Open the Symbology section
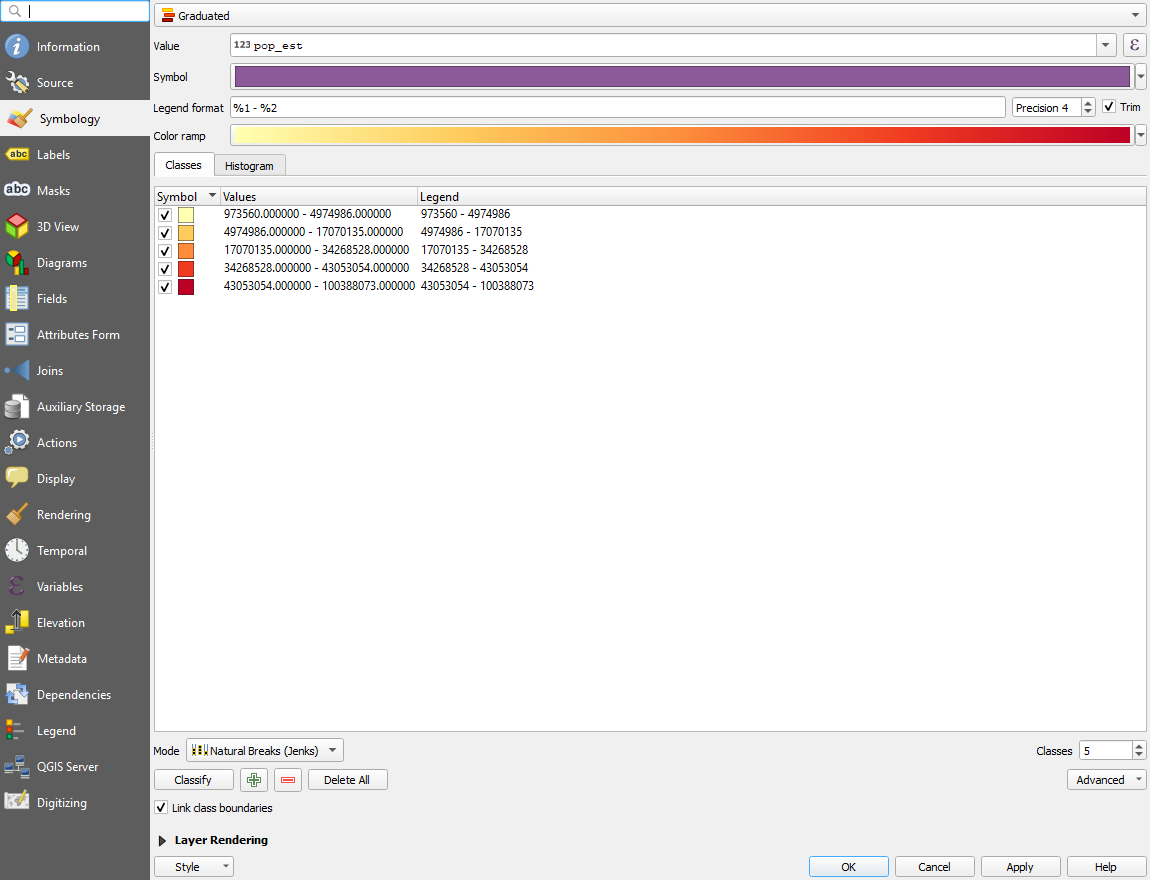1150x880 pixels. click(x=75, y=118)
